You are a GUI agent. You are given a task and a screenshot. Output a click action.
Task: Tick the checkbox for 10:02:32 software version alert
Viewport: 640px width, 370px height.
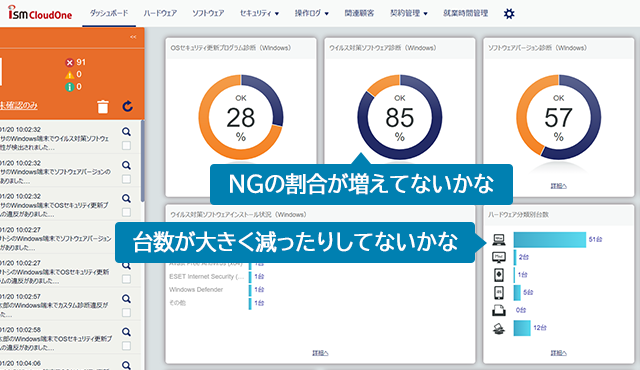pyautogui.click(x=127, y=179)
